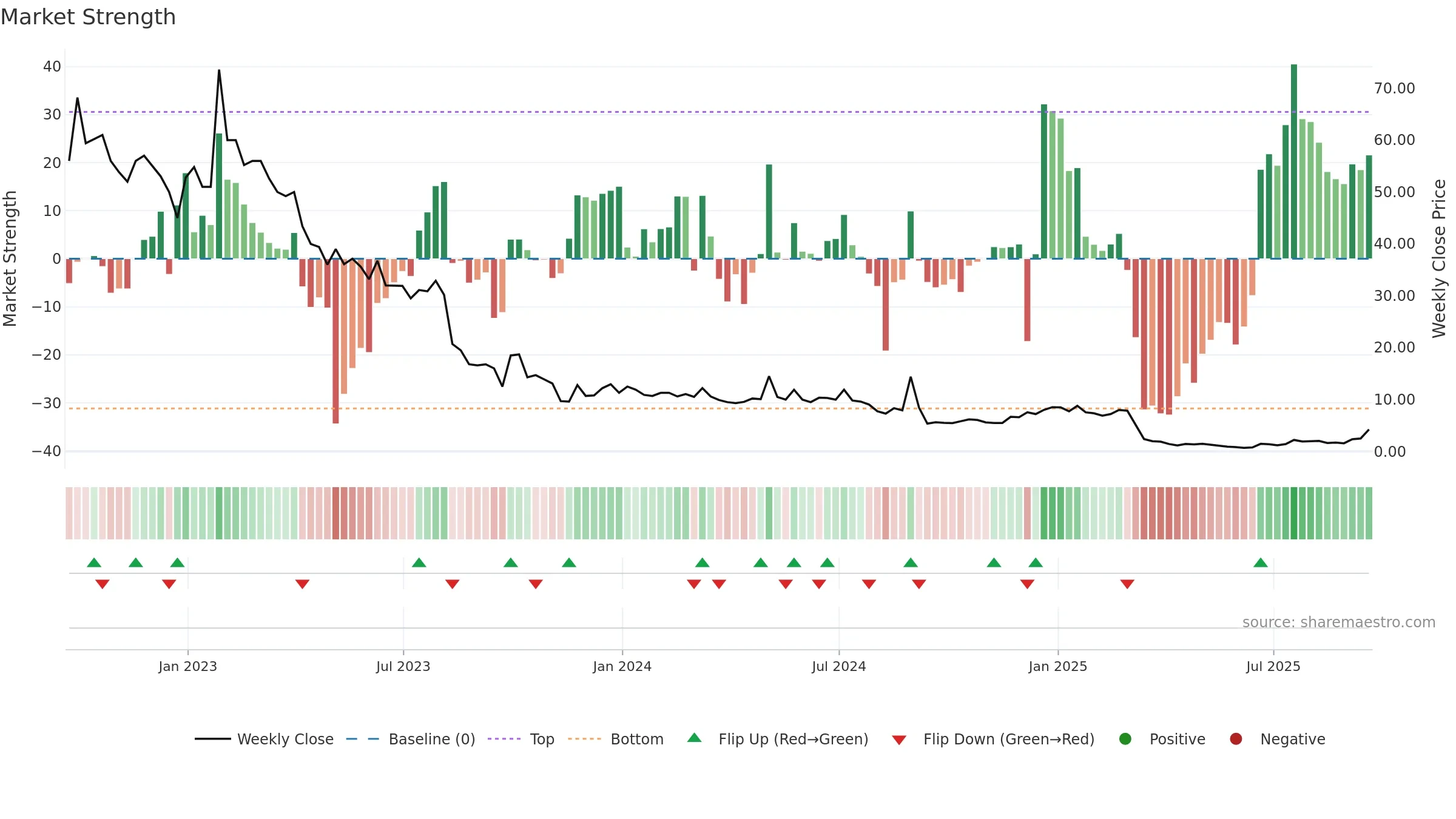Image resolution: width=1456 pixels, height=819 pixels.
Task: Toggle the Top legend entry
Action: tap(521, 739)
